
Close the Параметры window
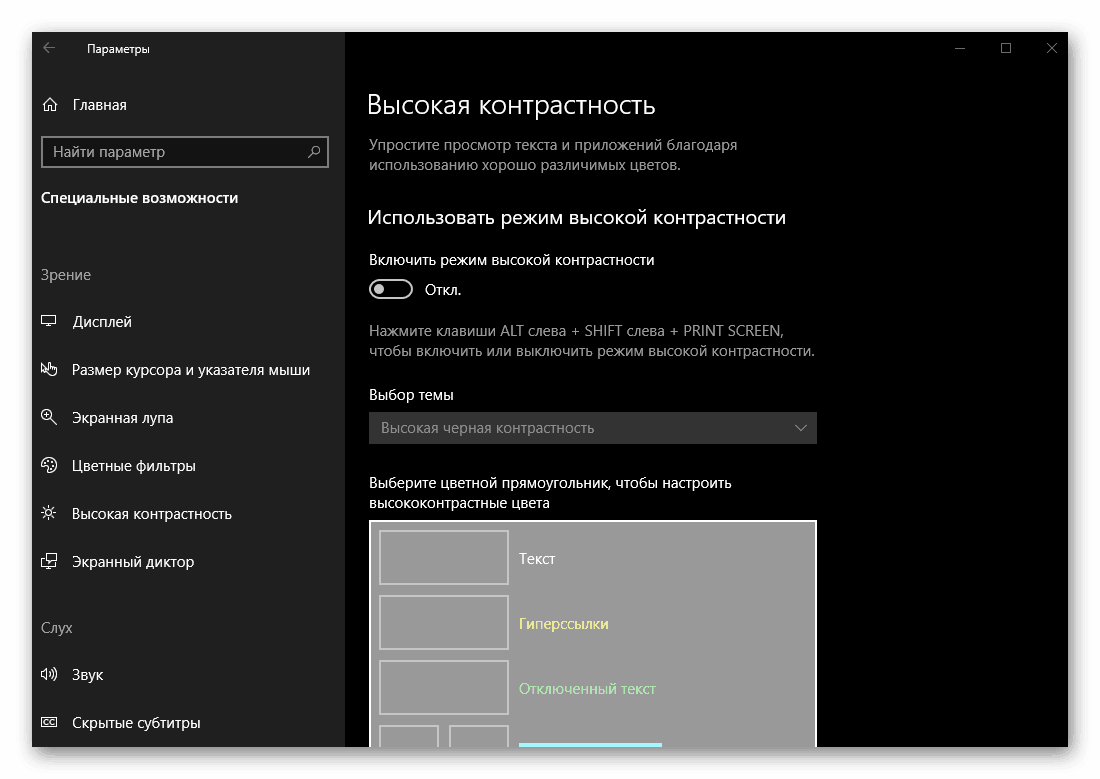tap(1051, 48)
